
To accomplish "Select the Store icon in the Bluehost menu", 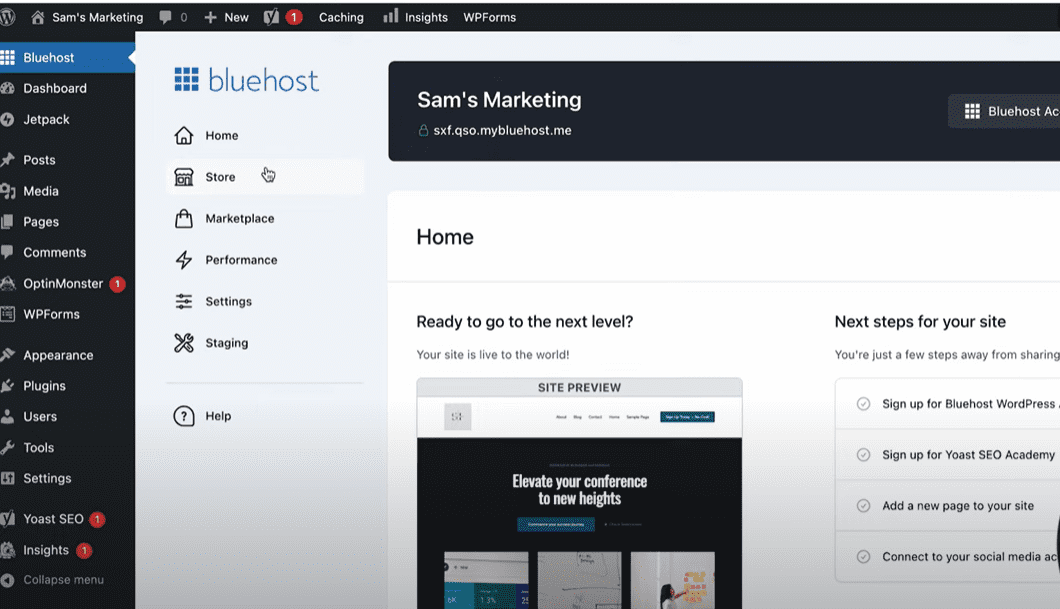I will tap(185, 176).
